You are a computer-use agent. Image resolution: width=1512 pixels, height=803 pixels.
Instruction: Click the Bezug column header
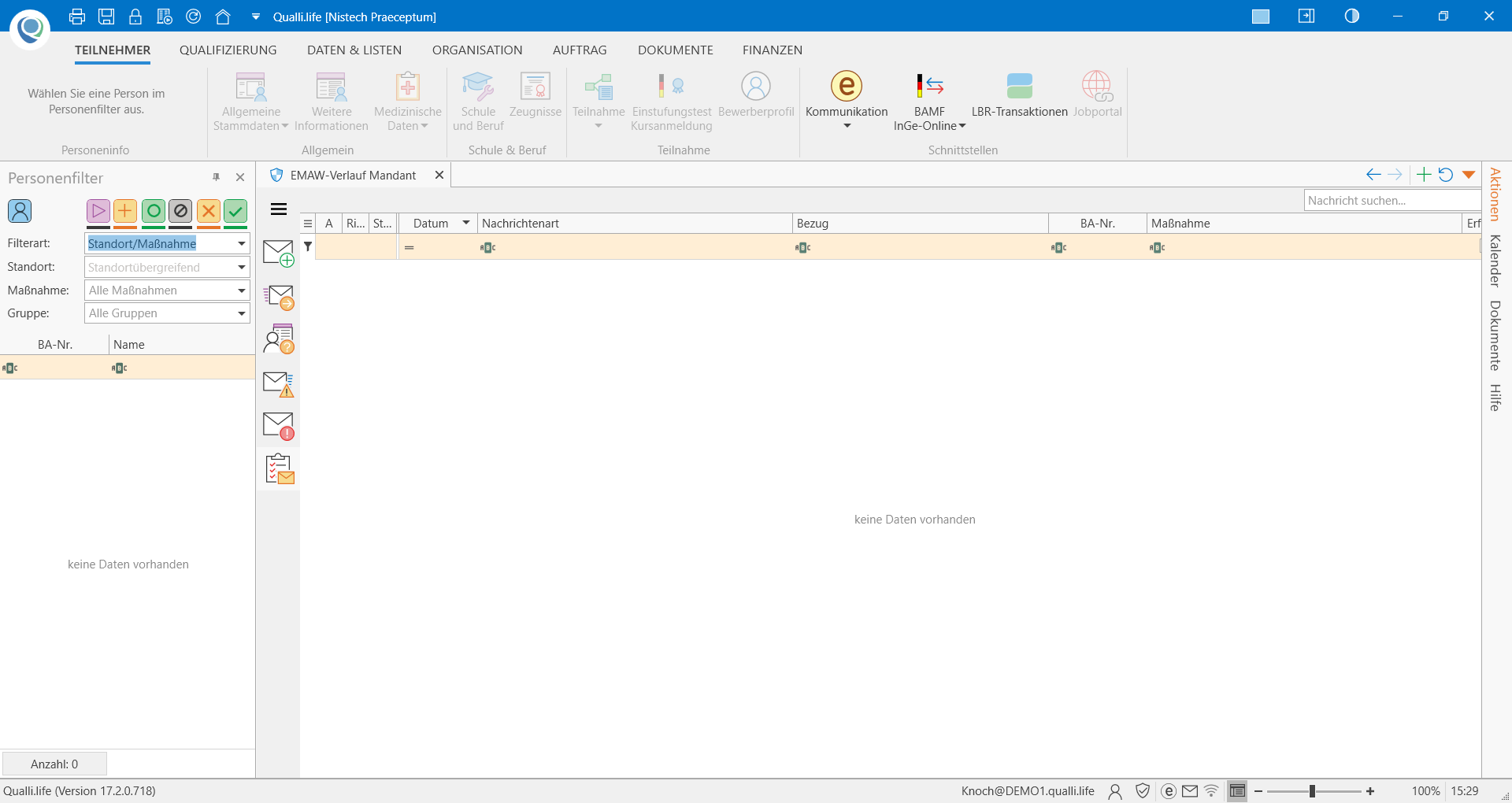pyautogui.click(x=921, y=224)
